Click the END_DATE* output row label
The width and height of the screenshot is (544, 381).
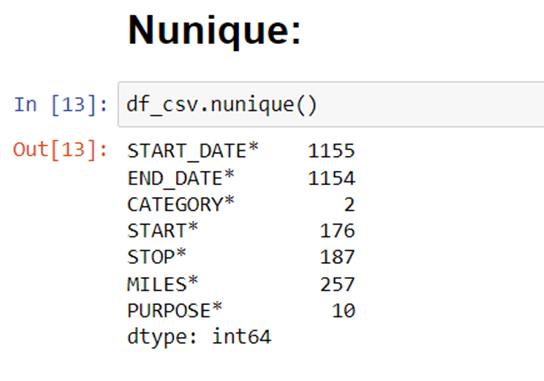pos(181,178)
